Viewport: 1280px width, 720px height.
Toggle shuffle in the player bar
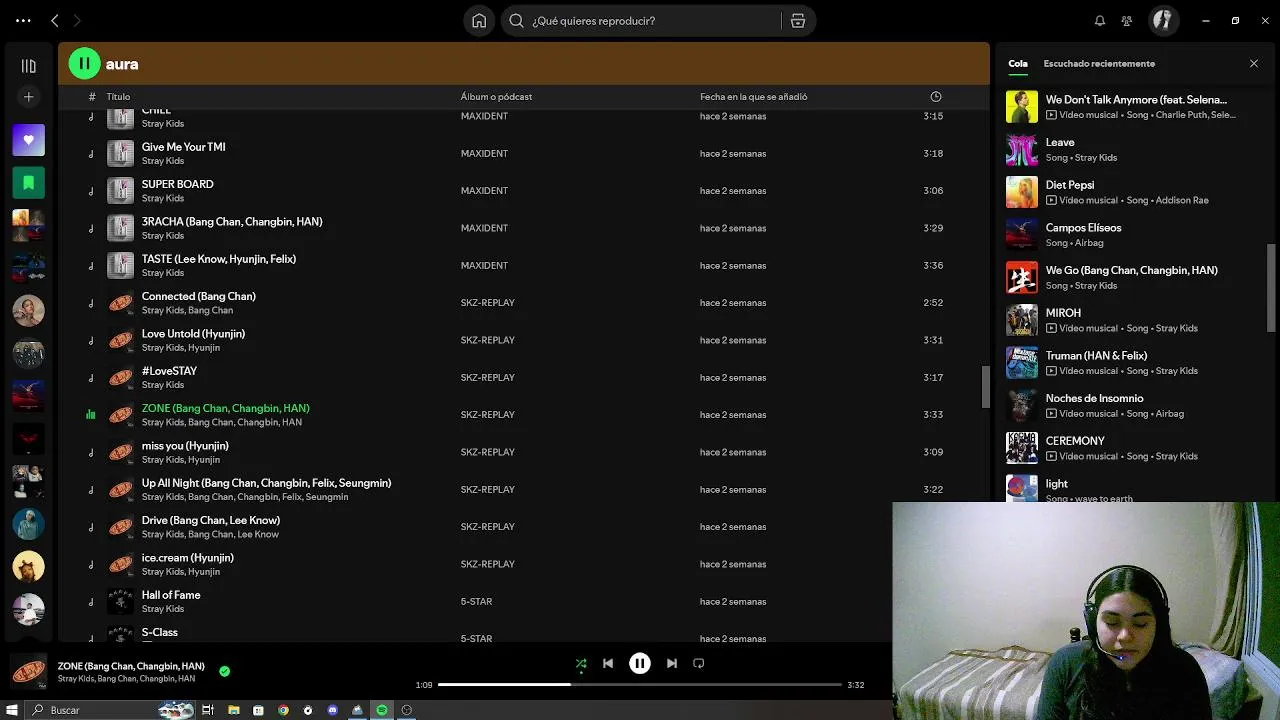click(x=581, y=663)
